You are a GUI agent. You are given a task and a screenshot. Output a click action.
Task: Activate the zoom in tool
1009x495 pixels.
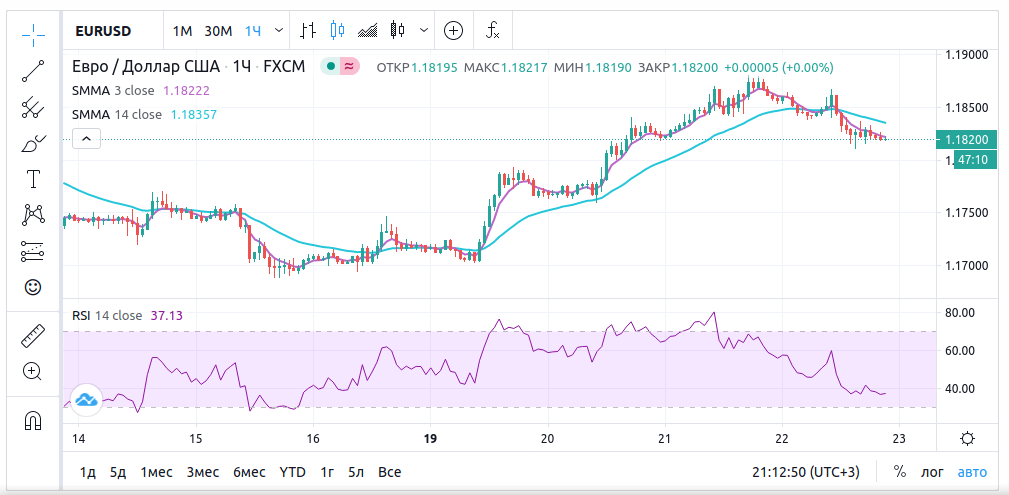click(x=33, y=371)
